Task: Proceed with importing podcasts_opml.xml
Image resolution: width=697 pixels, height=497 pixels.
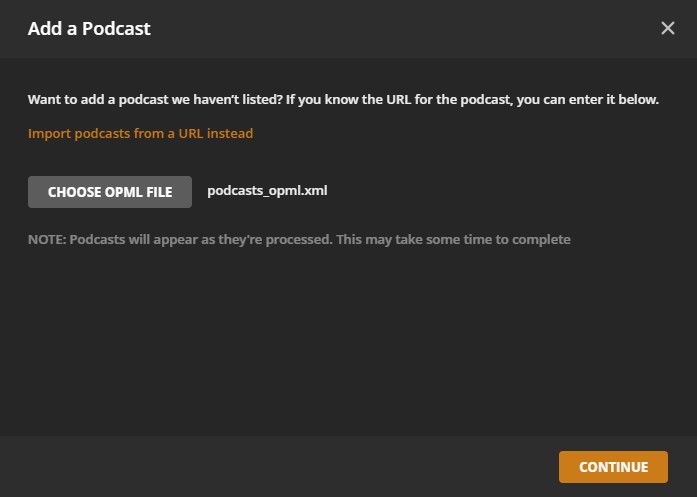Action: pos(613,466)
